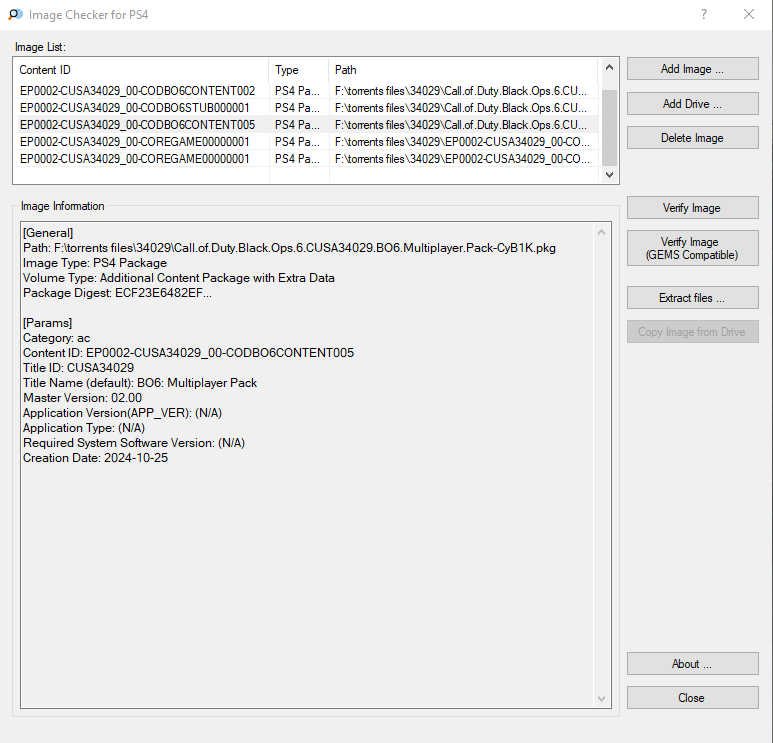773x743 pixels.
Task: Select row CODBO6CONTENT002
Action: 306,91
